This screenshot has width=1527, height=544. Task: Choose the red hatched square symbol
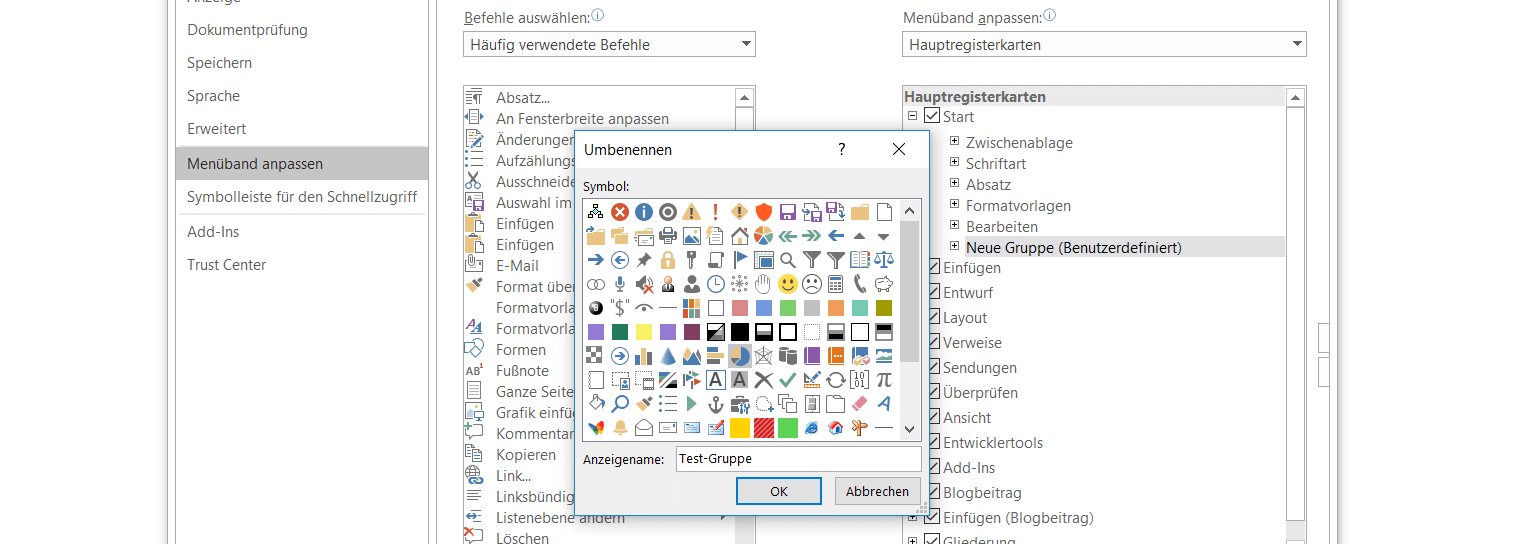pyautogui.click(x=764, y=428)
